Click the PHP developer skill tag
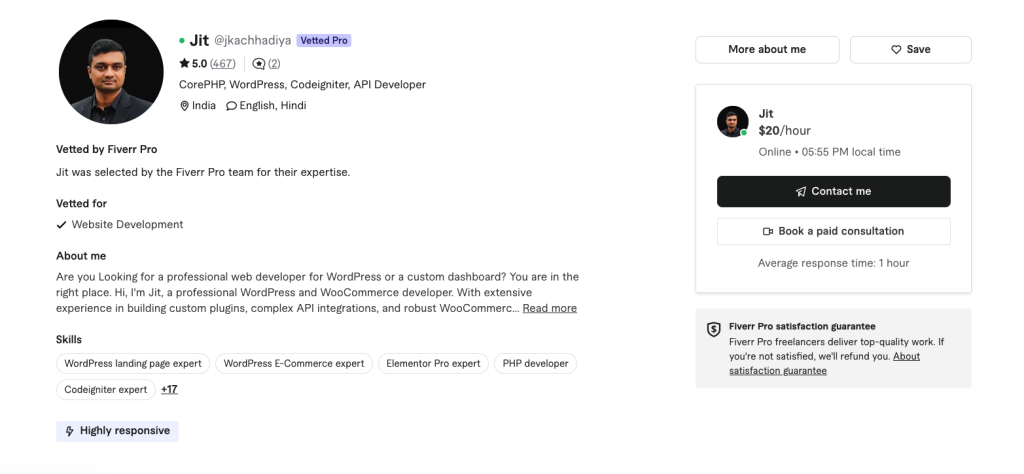This screenshot has width=1024, height=474. (x=535, y=364)
